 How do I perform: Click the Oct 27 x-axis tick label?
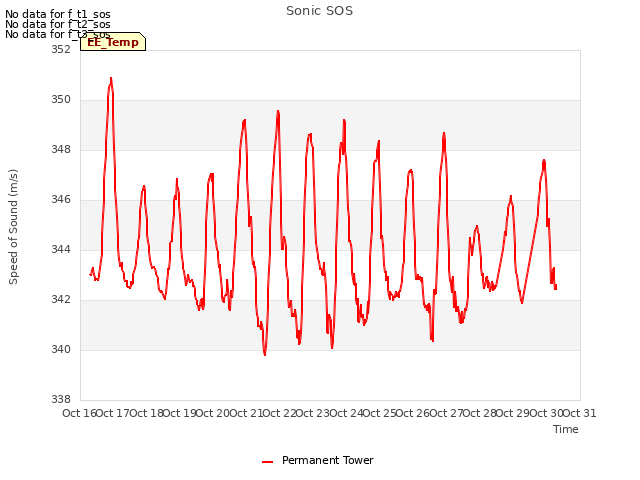[447, 413]
